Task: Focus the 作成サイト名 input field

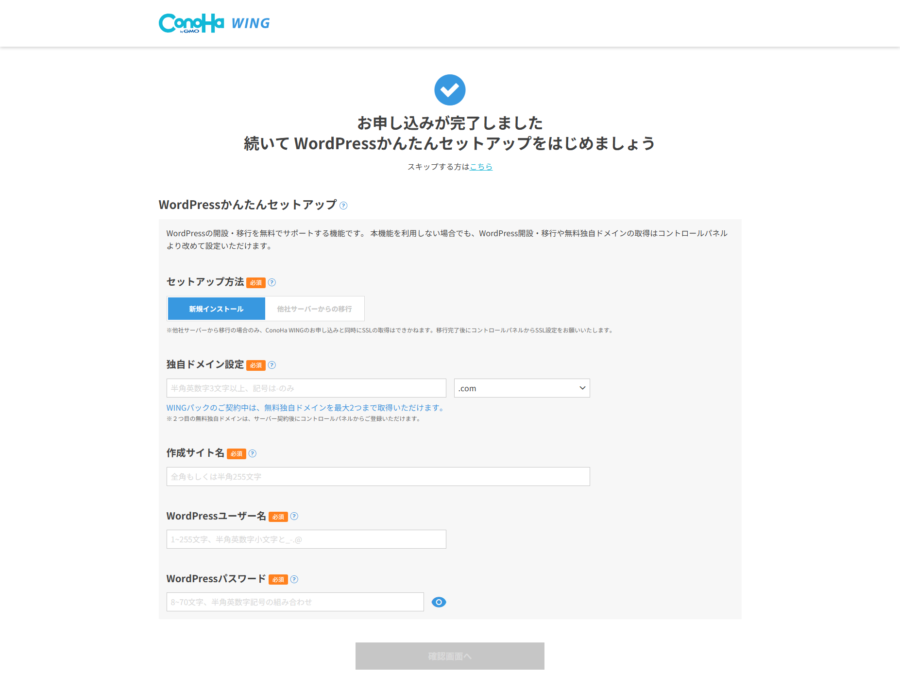Action: 378,477
